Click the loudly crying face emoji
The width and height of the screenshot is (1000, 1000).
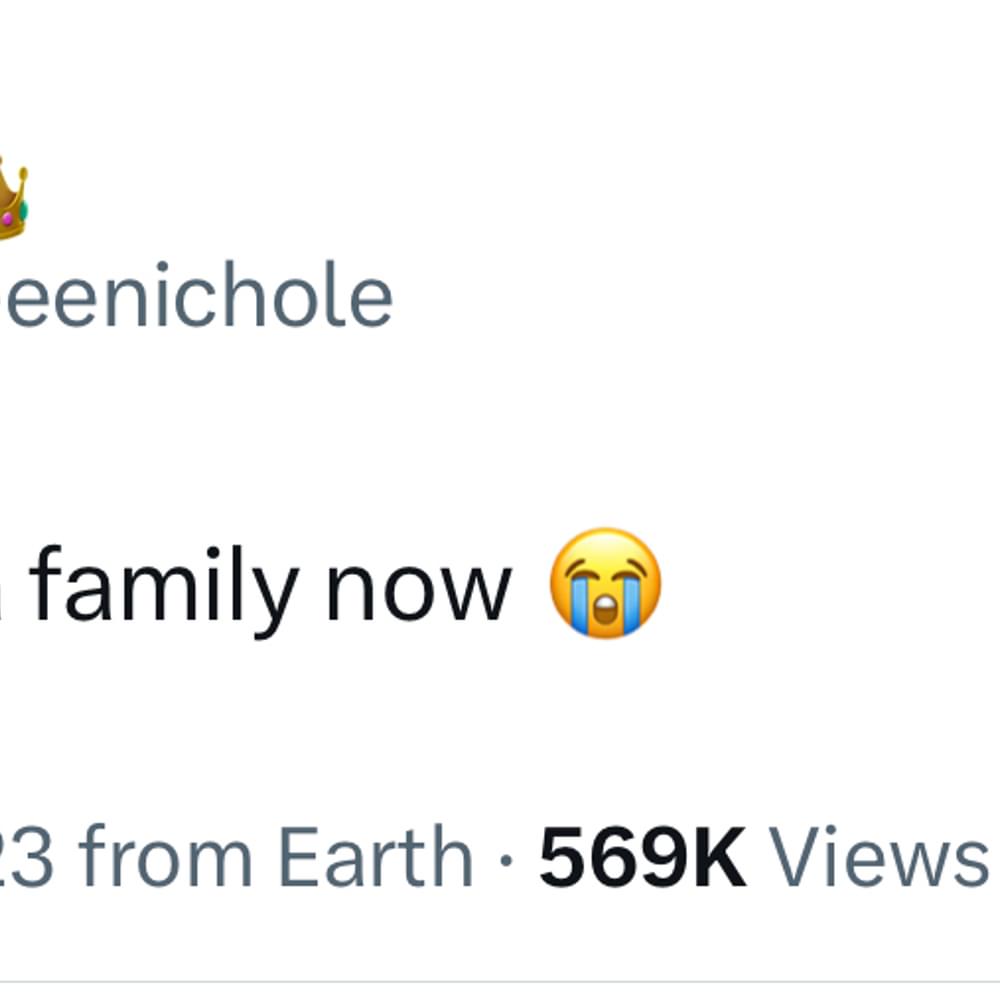click(x=605, y=583)
